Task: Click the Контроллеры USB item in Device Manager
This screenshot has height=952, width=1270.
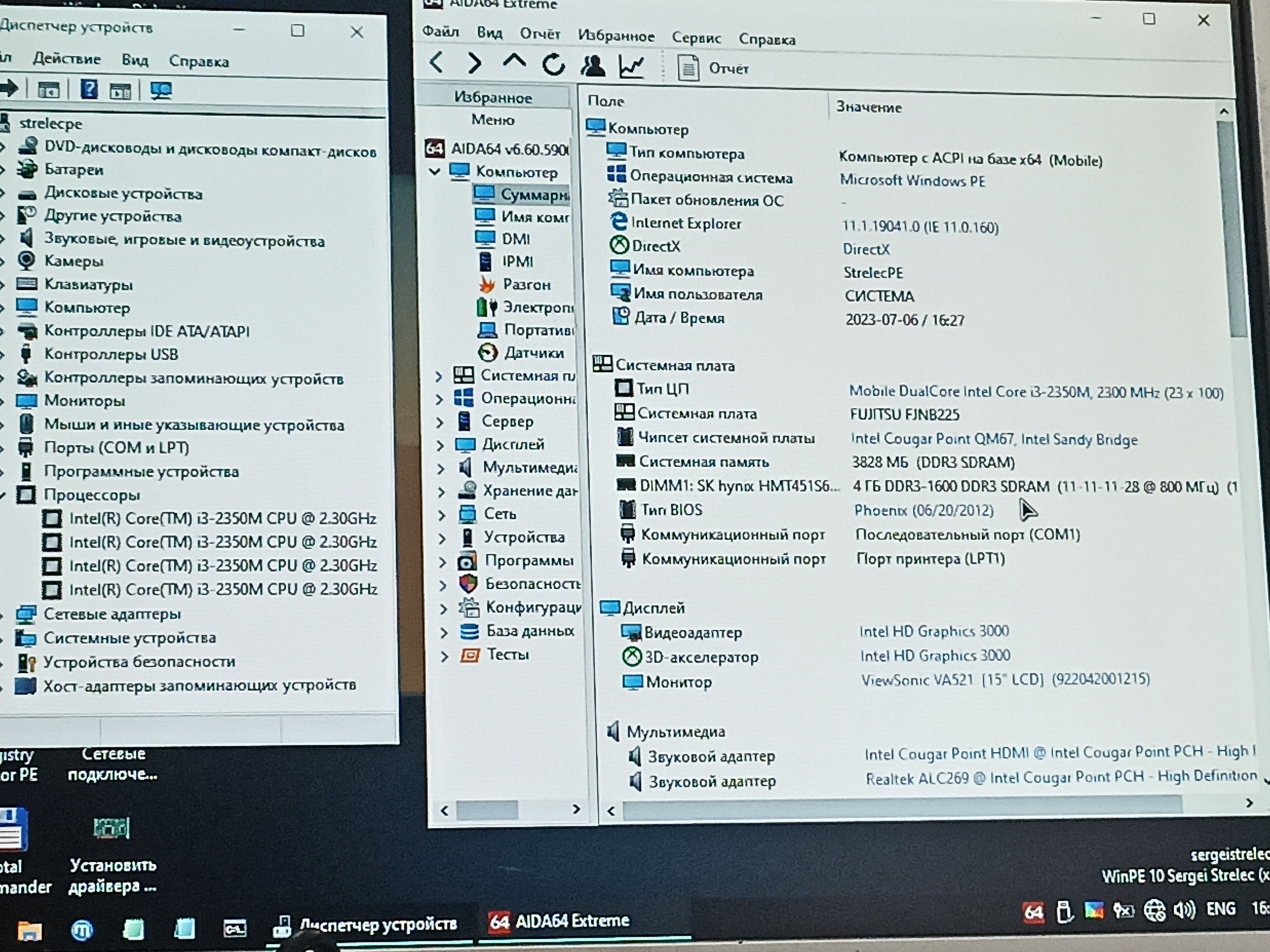Action: (111, 354)
